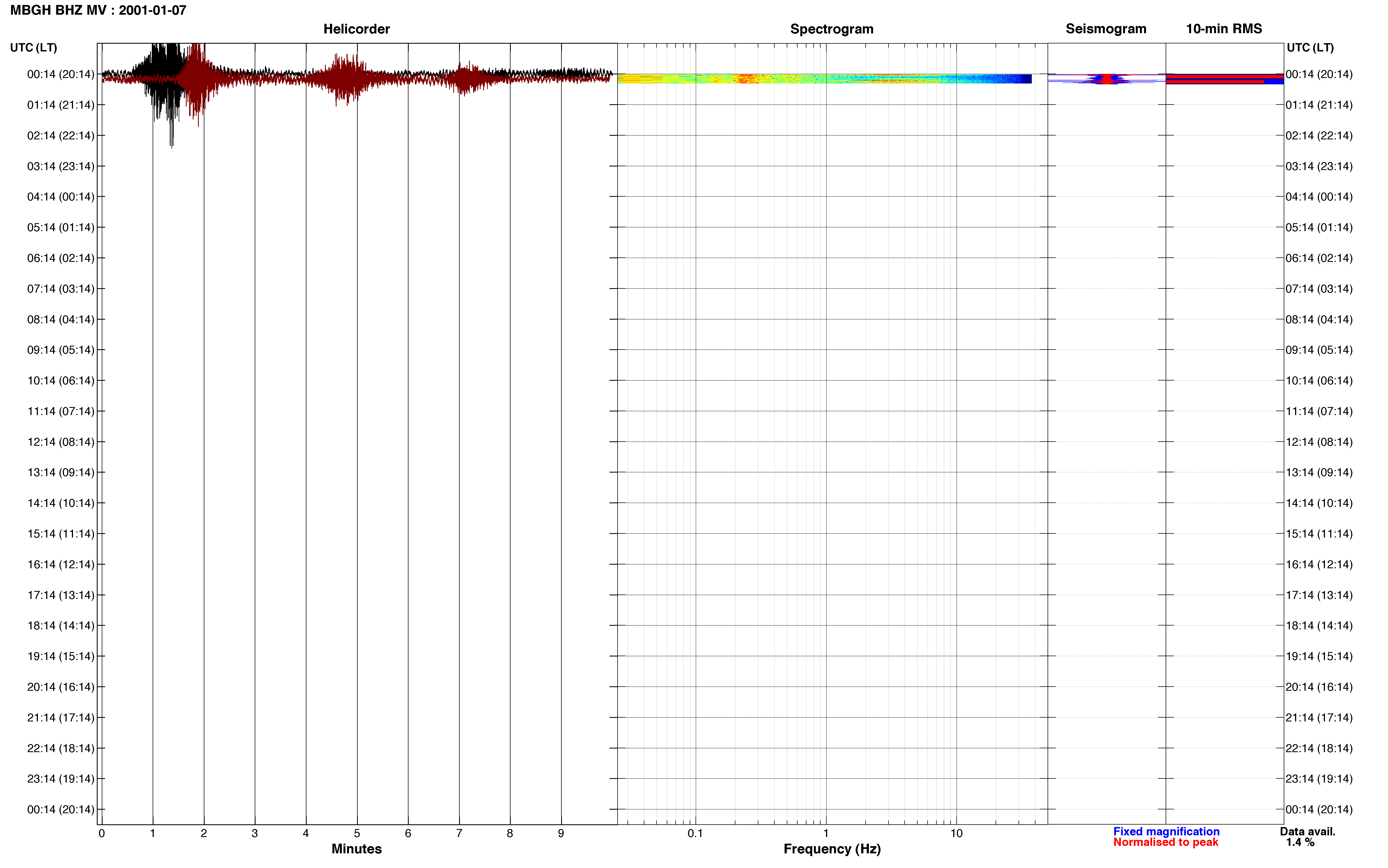Click right axis time label 21:14 (17:14)
The width and height of the screenshot is (1388, 868).
click(1319, 718)
